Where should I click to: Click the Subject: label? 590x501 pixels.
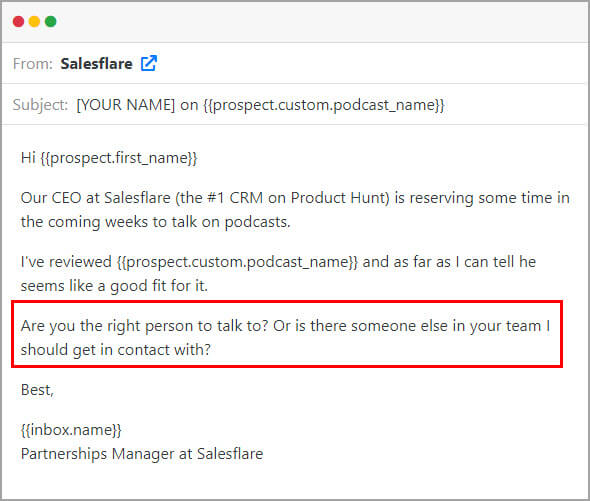pos(40,105)
